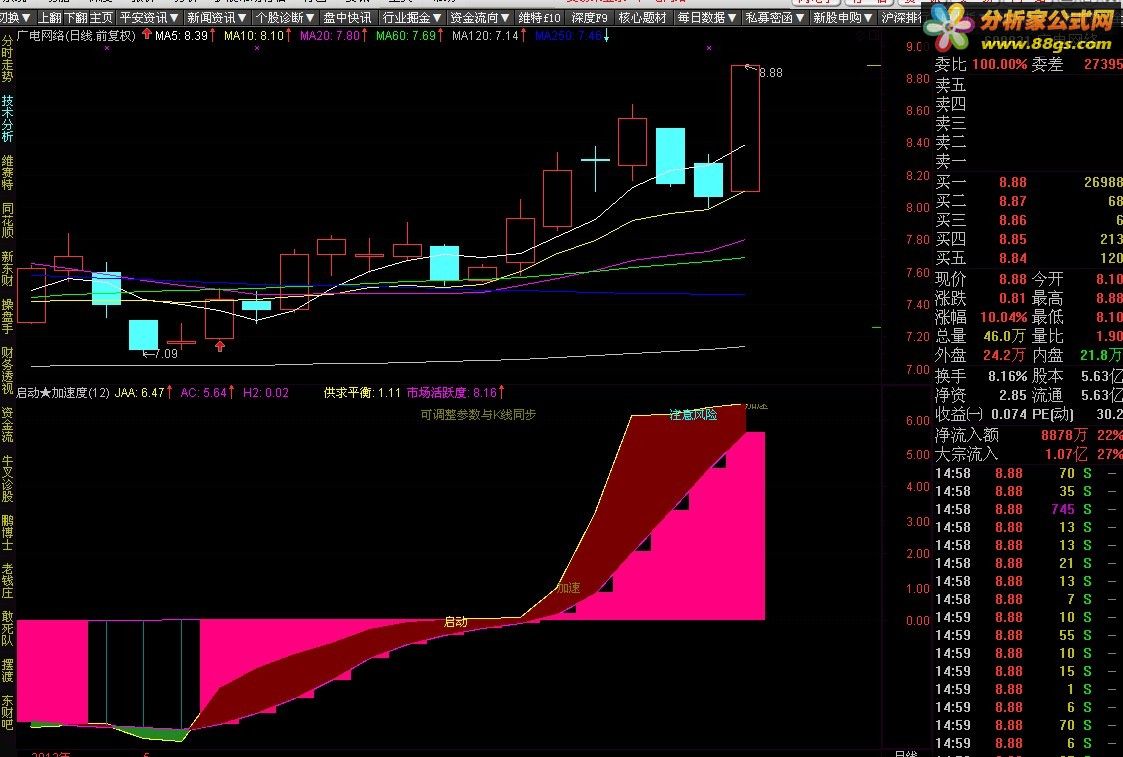
Task: Switch to 敢死队 side tab
Action: pos(7,628)
